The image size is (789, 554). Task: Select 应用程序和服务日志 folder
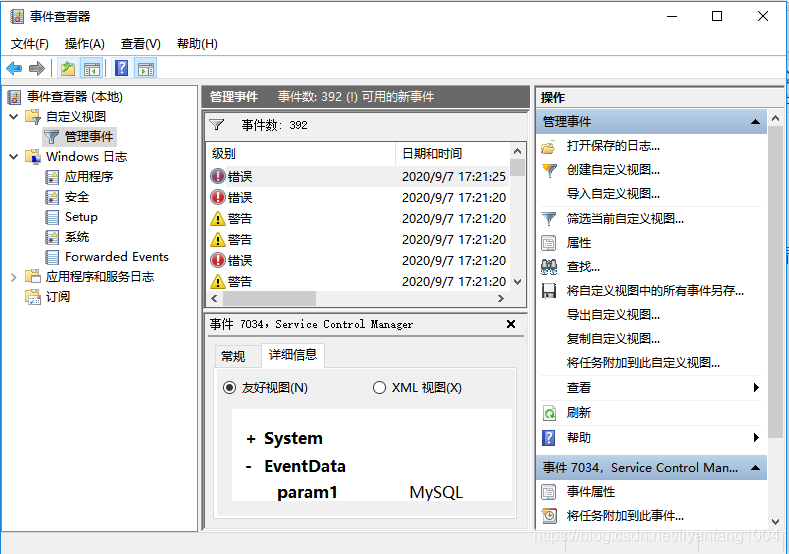tap(100, 277)
